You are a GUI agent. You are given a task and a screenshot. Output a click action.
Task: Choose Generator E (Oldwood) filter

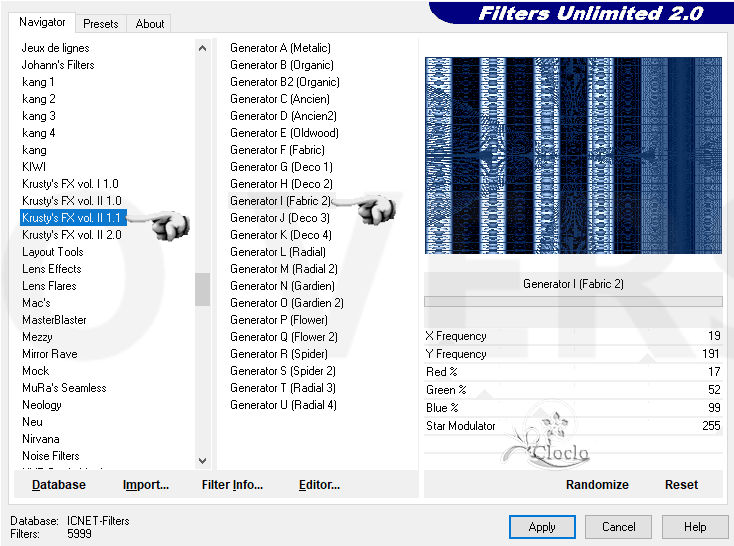tap(284, 133)
